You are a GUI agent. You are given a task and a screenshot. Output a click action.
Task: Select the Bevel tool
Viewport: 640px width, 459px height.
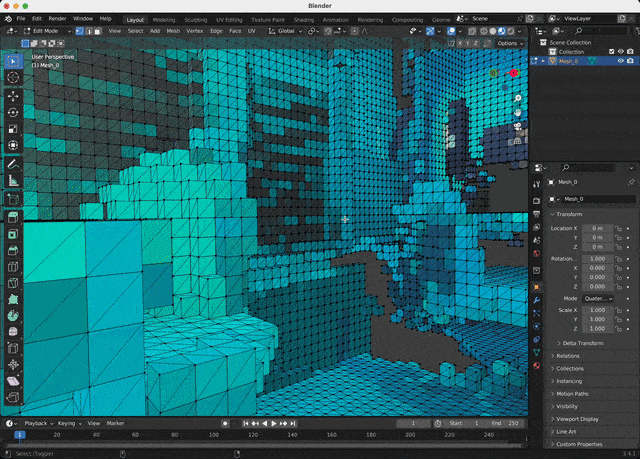(x=13, y=250)
